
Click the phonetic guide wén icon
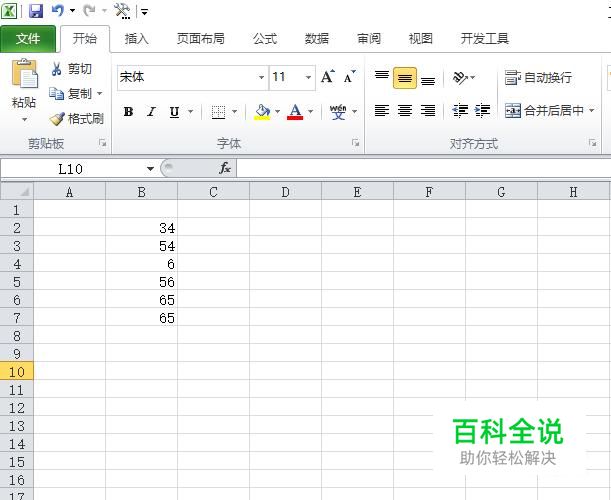(x=338, y=112)
